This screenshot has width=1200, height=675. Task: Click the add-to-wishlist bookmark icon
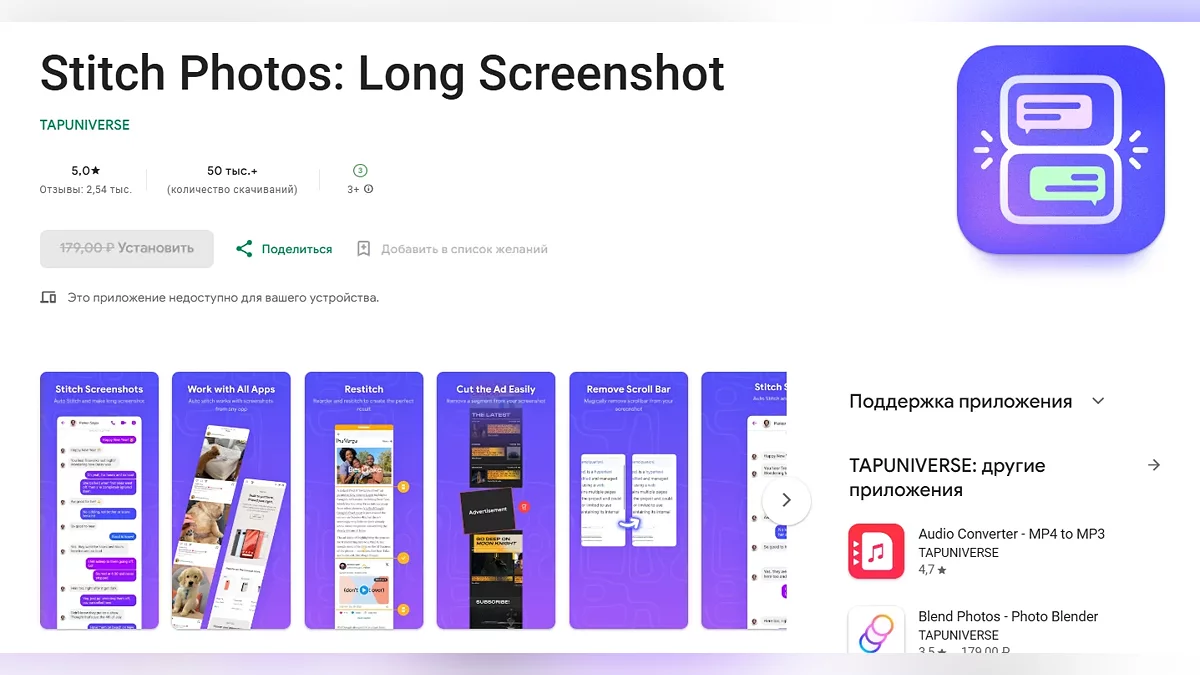tap(364, 249)
